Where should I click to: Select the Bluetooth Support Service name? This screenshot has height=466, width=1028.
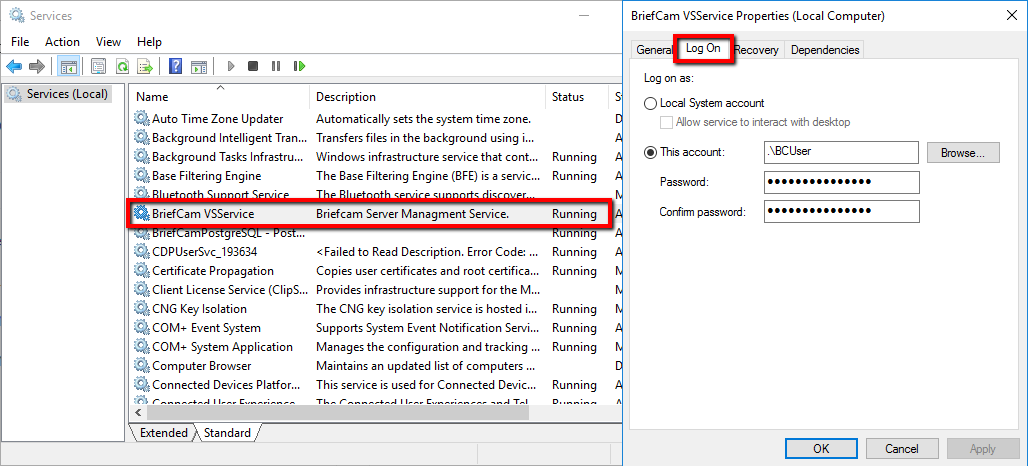(x=220, y=195)
